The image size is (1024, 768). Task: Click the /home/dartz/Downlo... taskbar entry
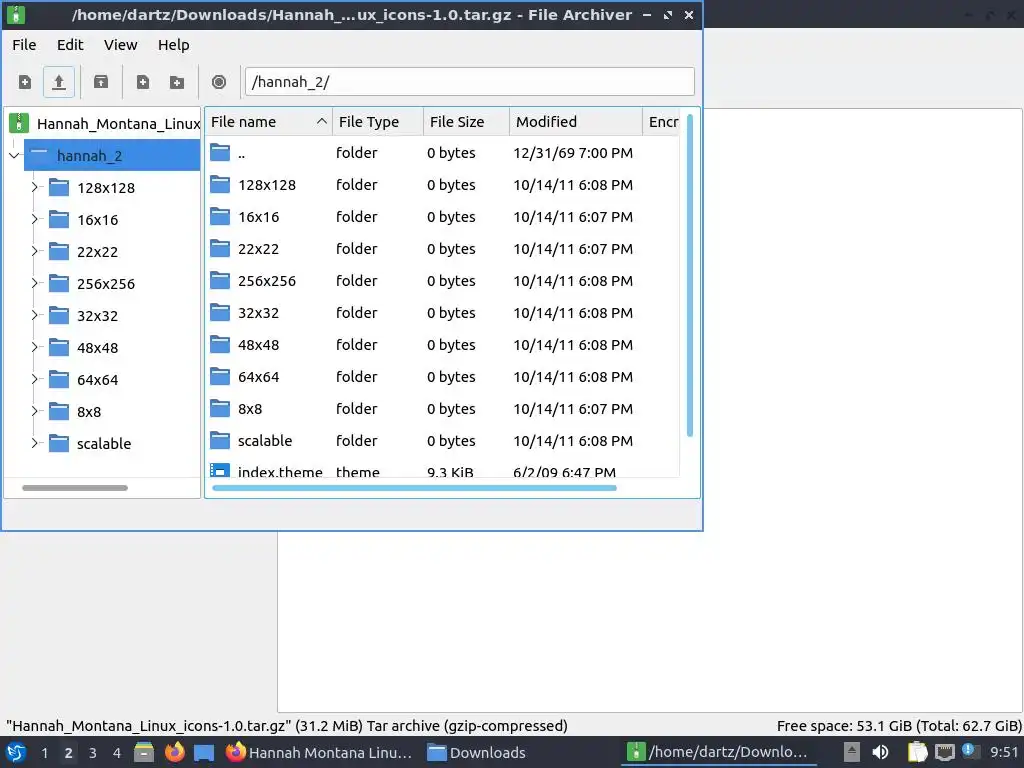tap(718, 752)
